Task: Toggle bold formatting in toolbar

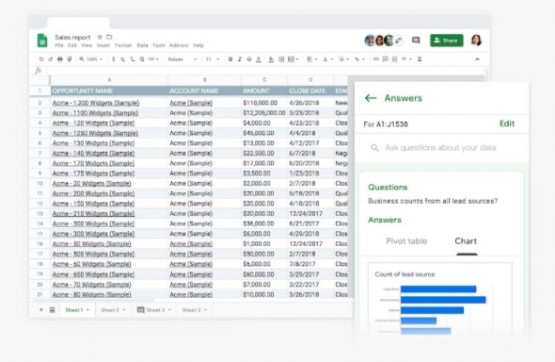Action: tap(230, 59)
